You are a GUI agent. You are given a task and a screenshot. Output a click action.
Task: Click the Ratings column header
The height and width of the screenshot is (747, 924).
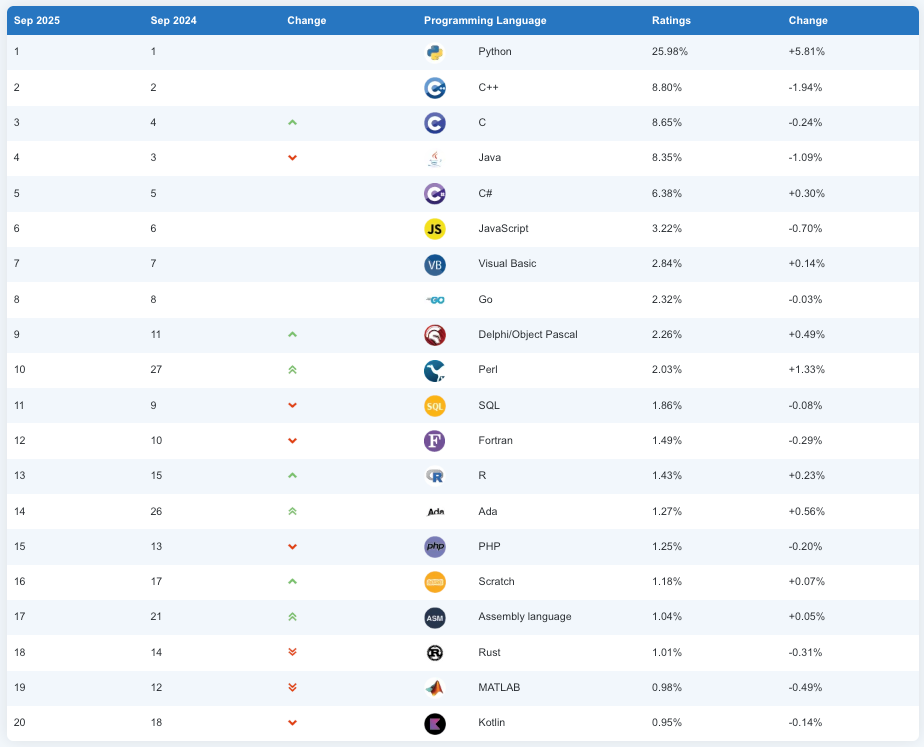[x=671, y=20]
